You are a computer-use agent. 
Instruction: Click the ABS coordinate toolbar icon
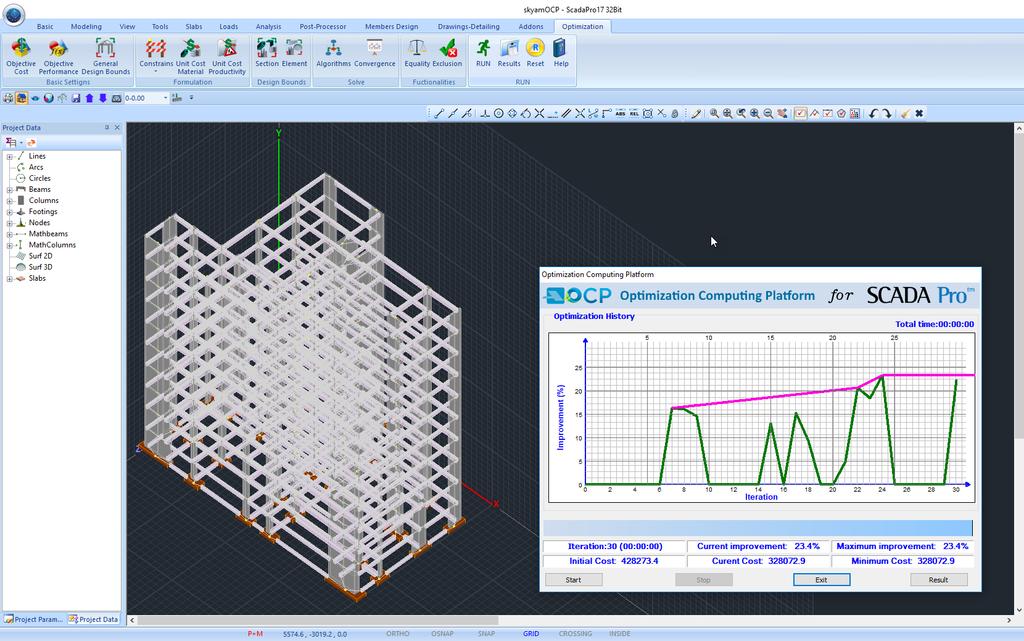(620, 114)
